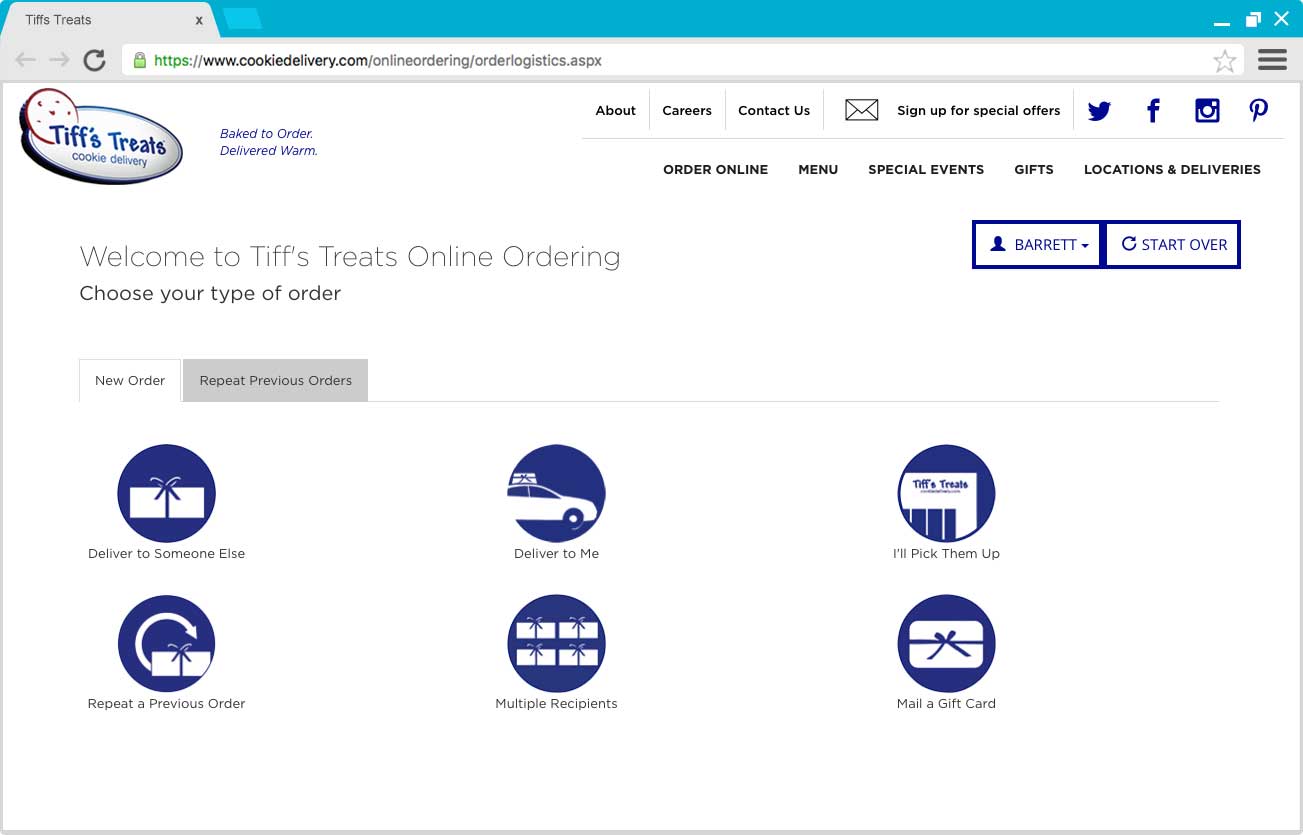The width and height of the screenshot is (1303, 835).
Task: Click "Welcome to Tiff's Treats Online Ordering" heading
Action: (x=350, y=257)
